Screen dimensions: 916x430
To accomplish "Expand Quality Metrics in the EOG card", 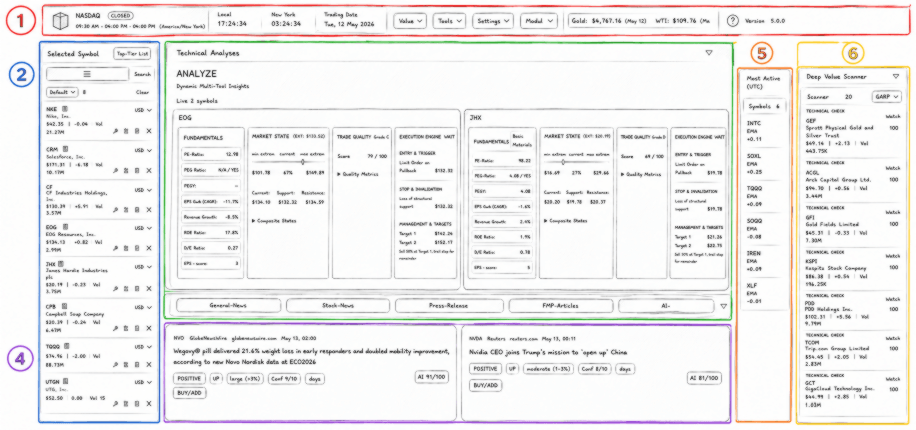I will (358, 174).
